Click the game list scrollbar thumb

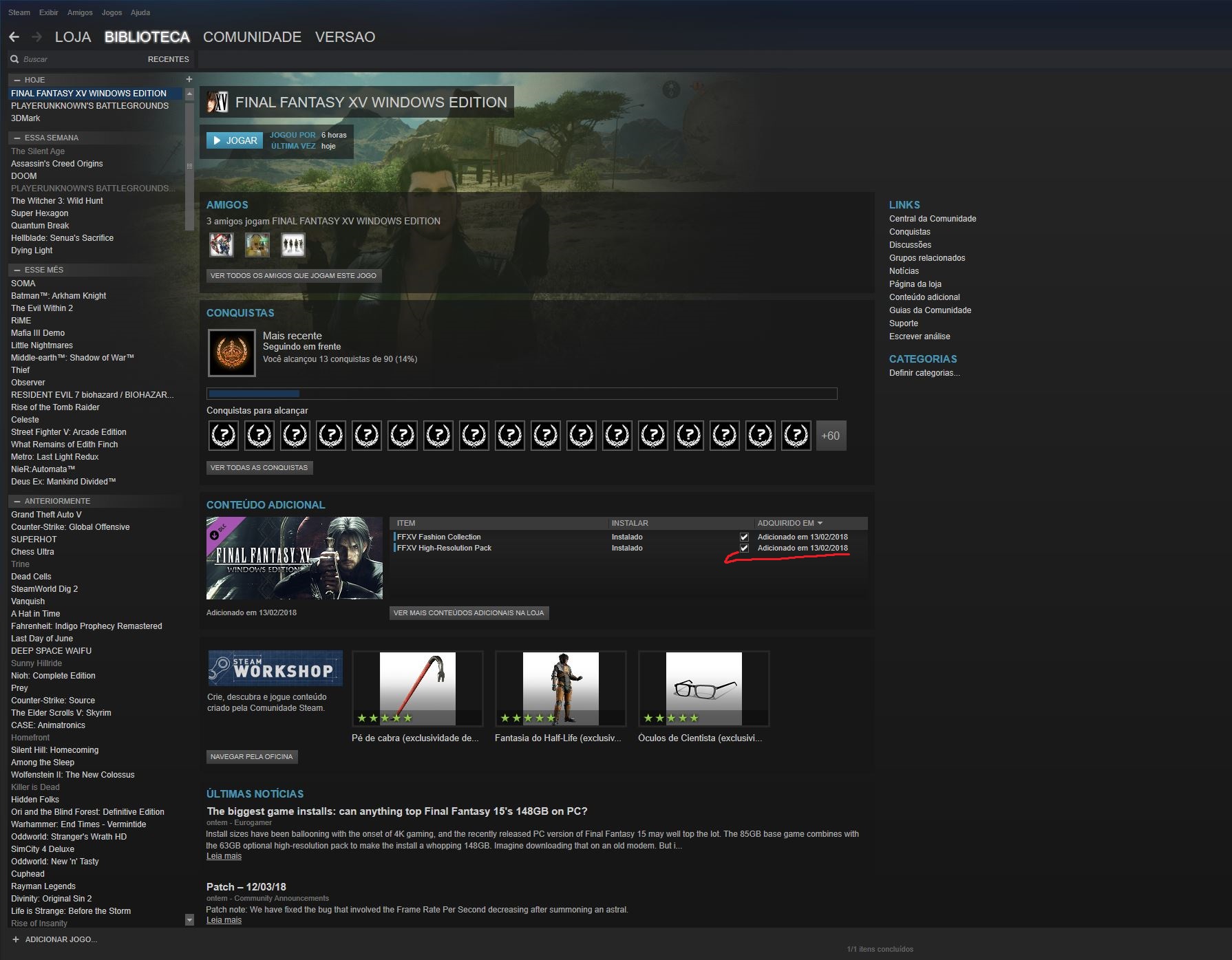(189, 166)
